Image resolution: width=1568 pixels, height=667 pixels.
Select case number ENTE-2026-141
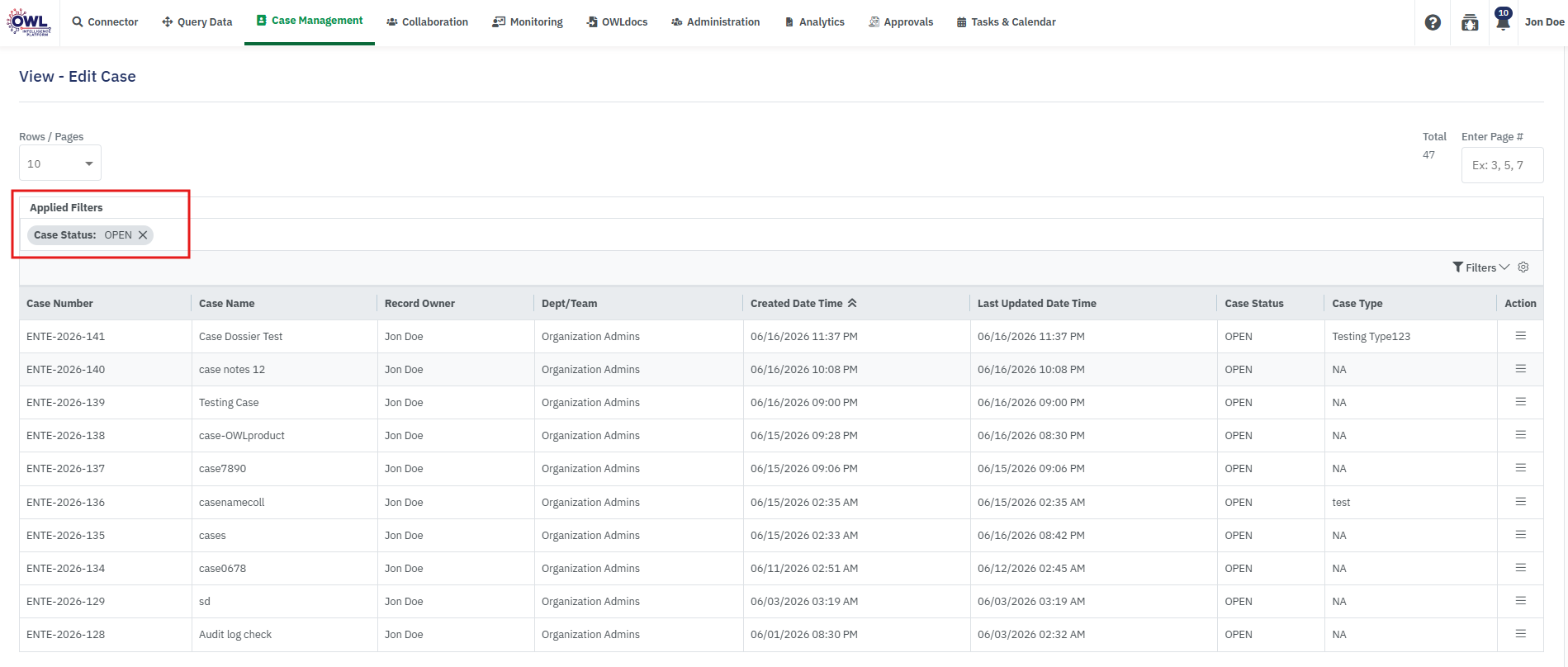pyautogui.click(x=66, y=337)
